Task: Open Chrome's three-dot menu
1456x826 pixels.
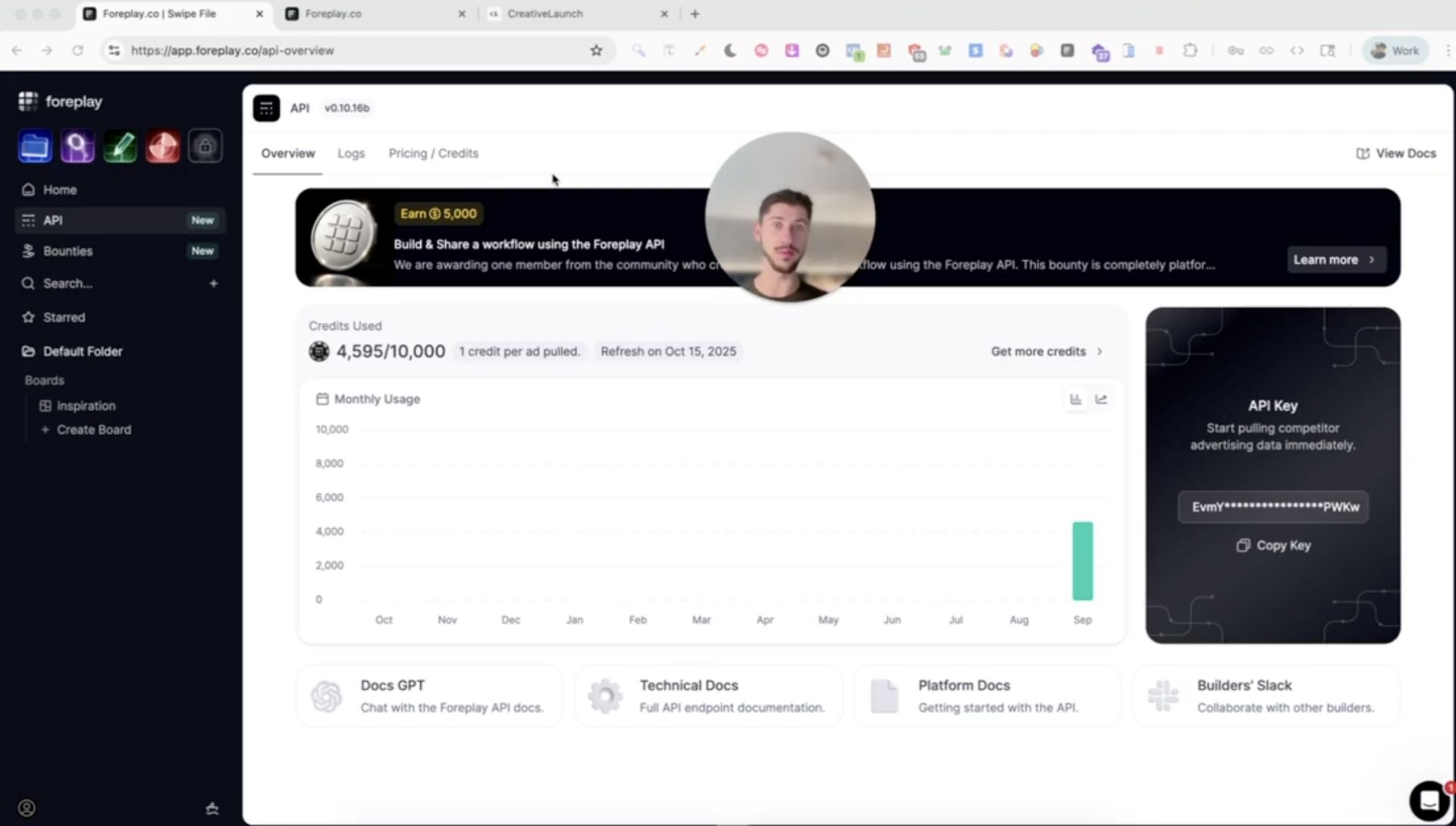Action: [1447, 50]
